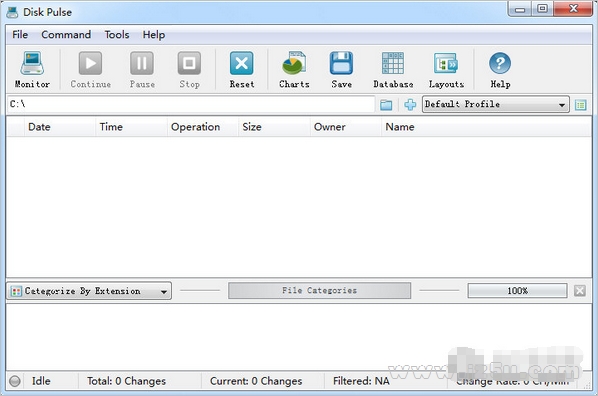This screenshot has width=598, height=396.
Task: Start monitoring with the Monitor icon
Action: coord(32,70)
